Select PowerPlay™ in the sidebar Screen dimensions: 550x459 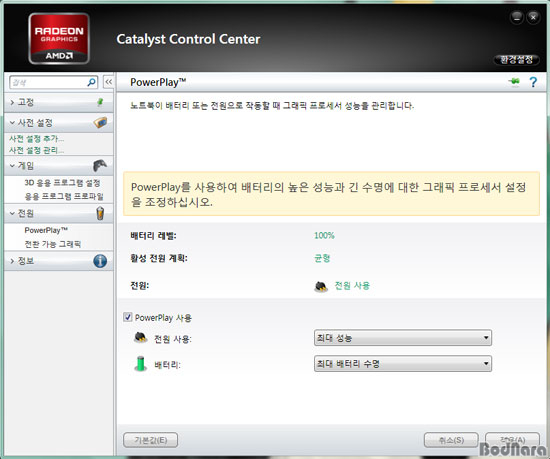(46, 230)
